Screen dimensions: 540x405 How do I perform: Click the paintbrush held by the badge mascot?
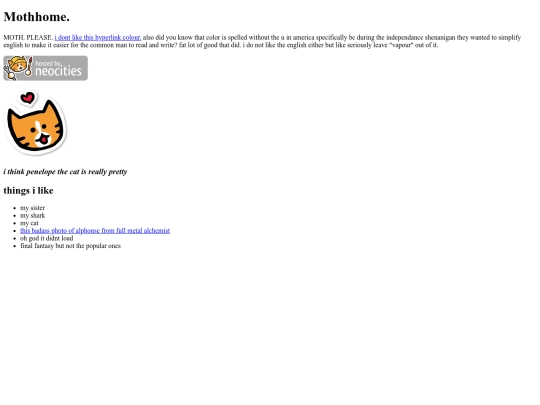(x=29, y=66)
